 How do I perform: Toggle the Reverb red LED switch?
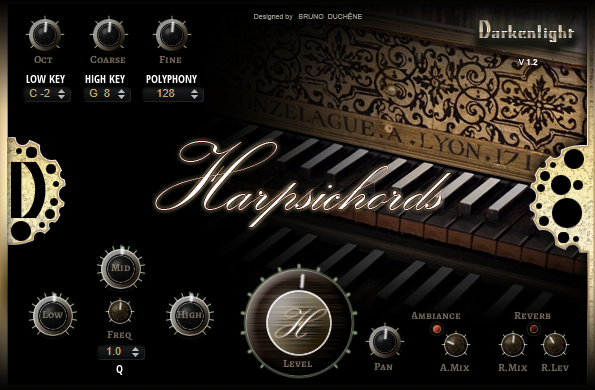pyautogui.click(x=534, y=329)
